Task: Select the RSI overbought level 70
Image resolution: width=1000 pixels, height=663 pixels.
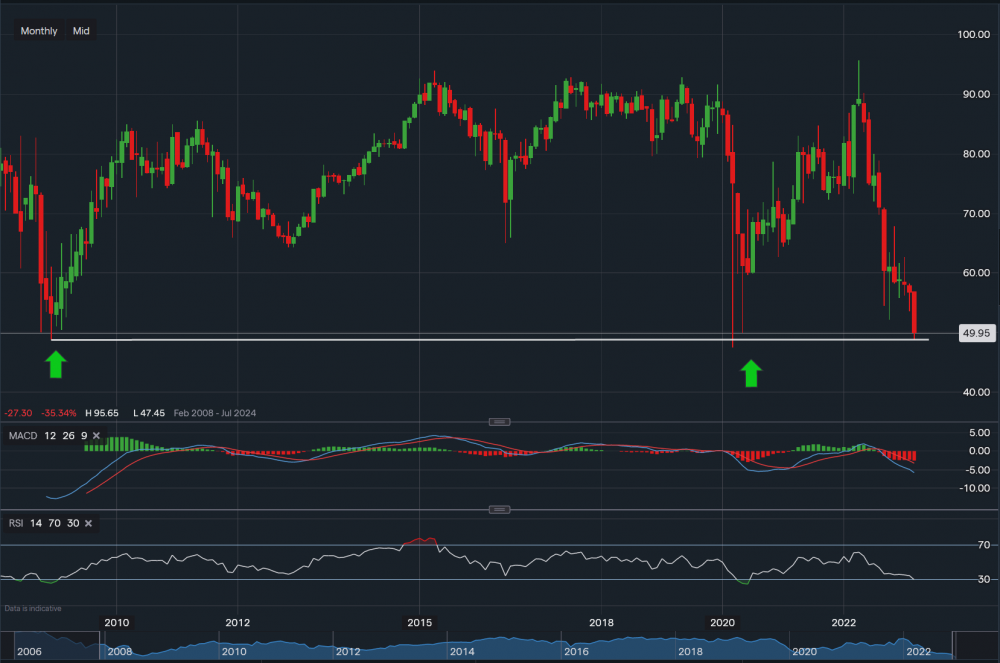Action: point(53,523)
